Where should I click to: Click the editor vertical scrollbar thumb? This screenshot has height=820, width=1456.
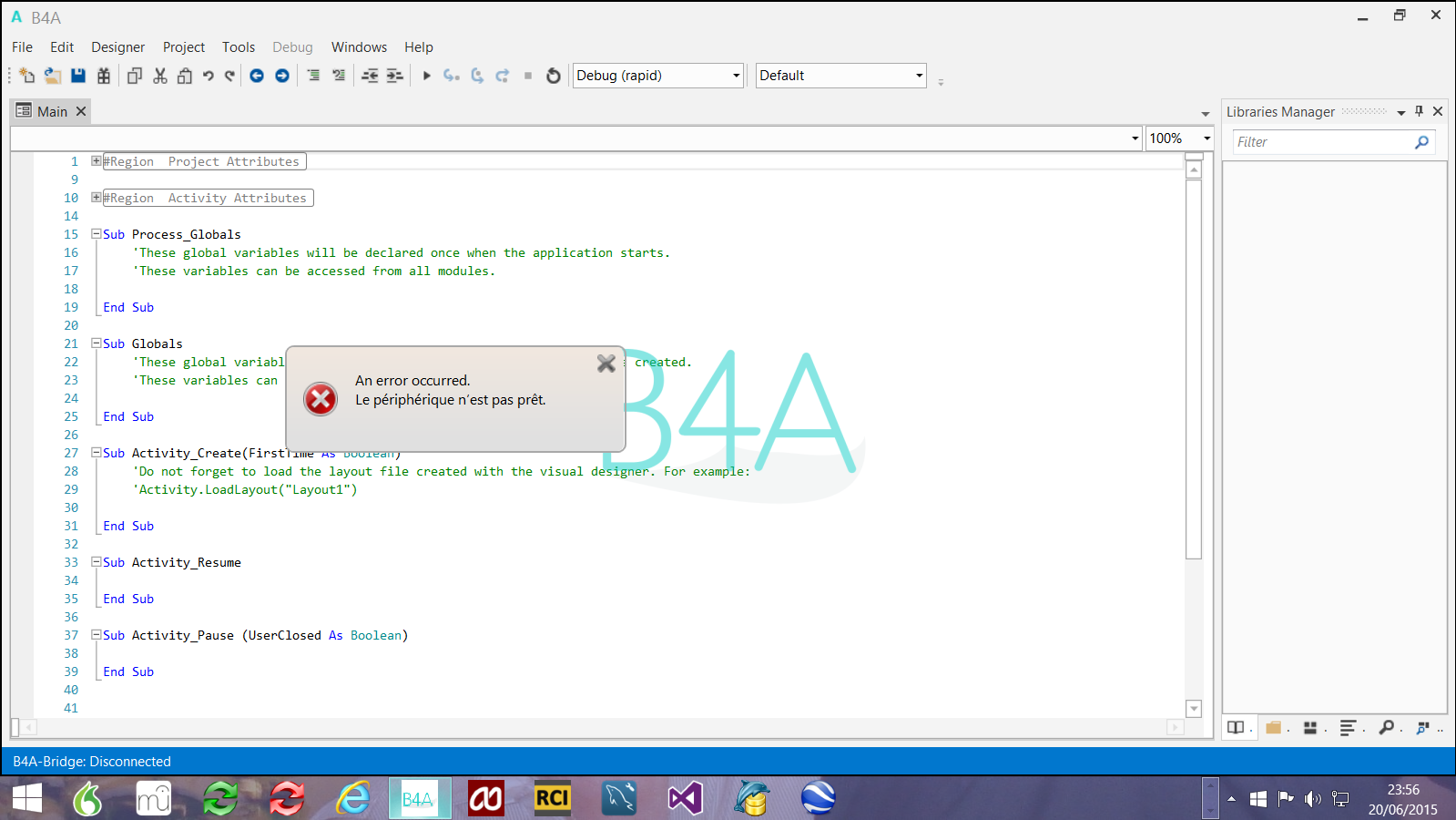(x=1194, y=369)
